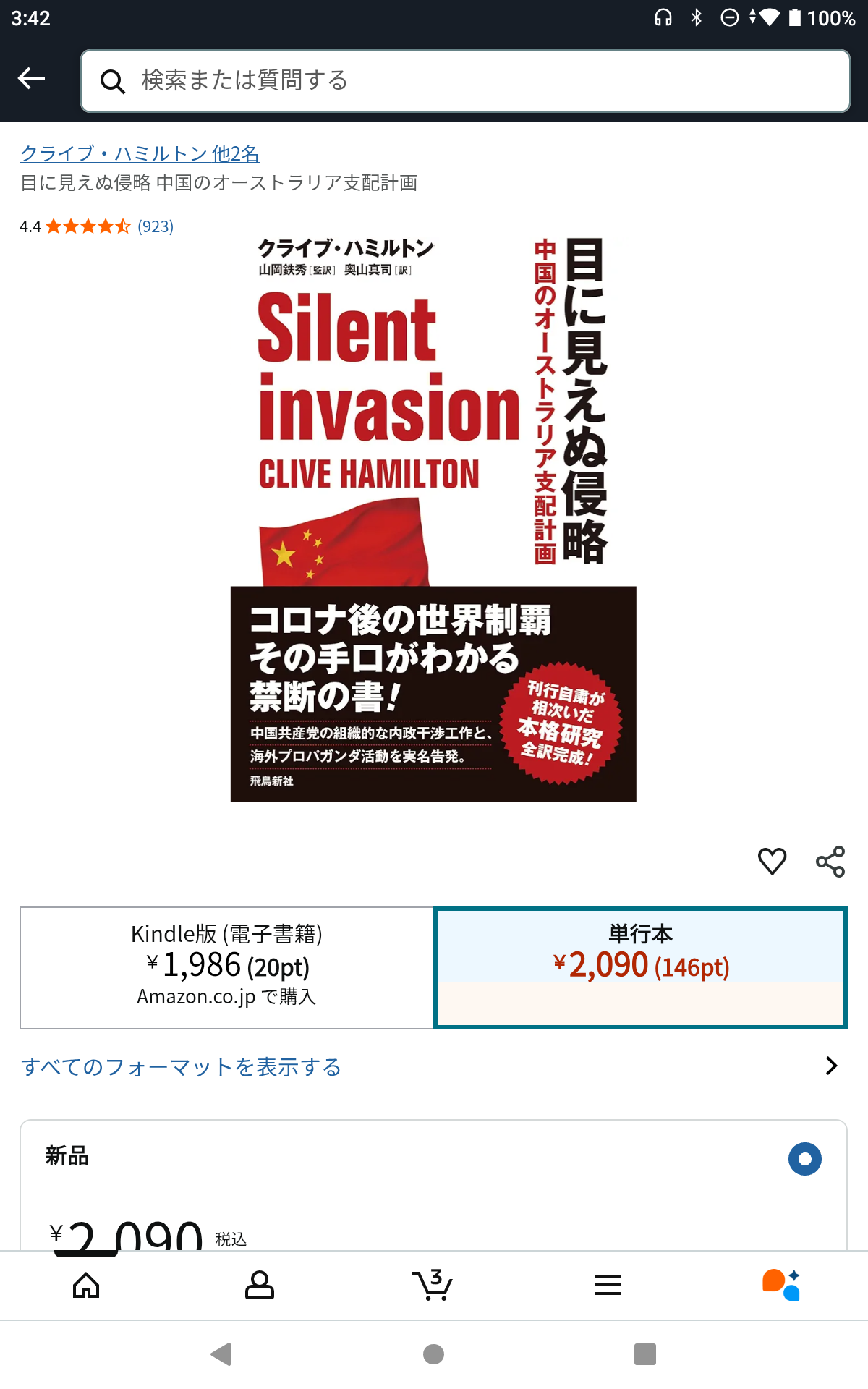Select the 新品 radio button
Image resolution: width=868 pixels, height=1389 pixels.
(805, 1159)
